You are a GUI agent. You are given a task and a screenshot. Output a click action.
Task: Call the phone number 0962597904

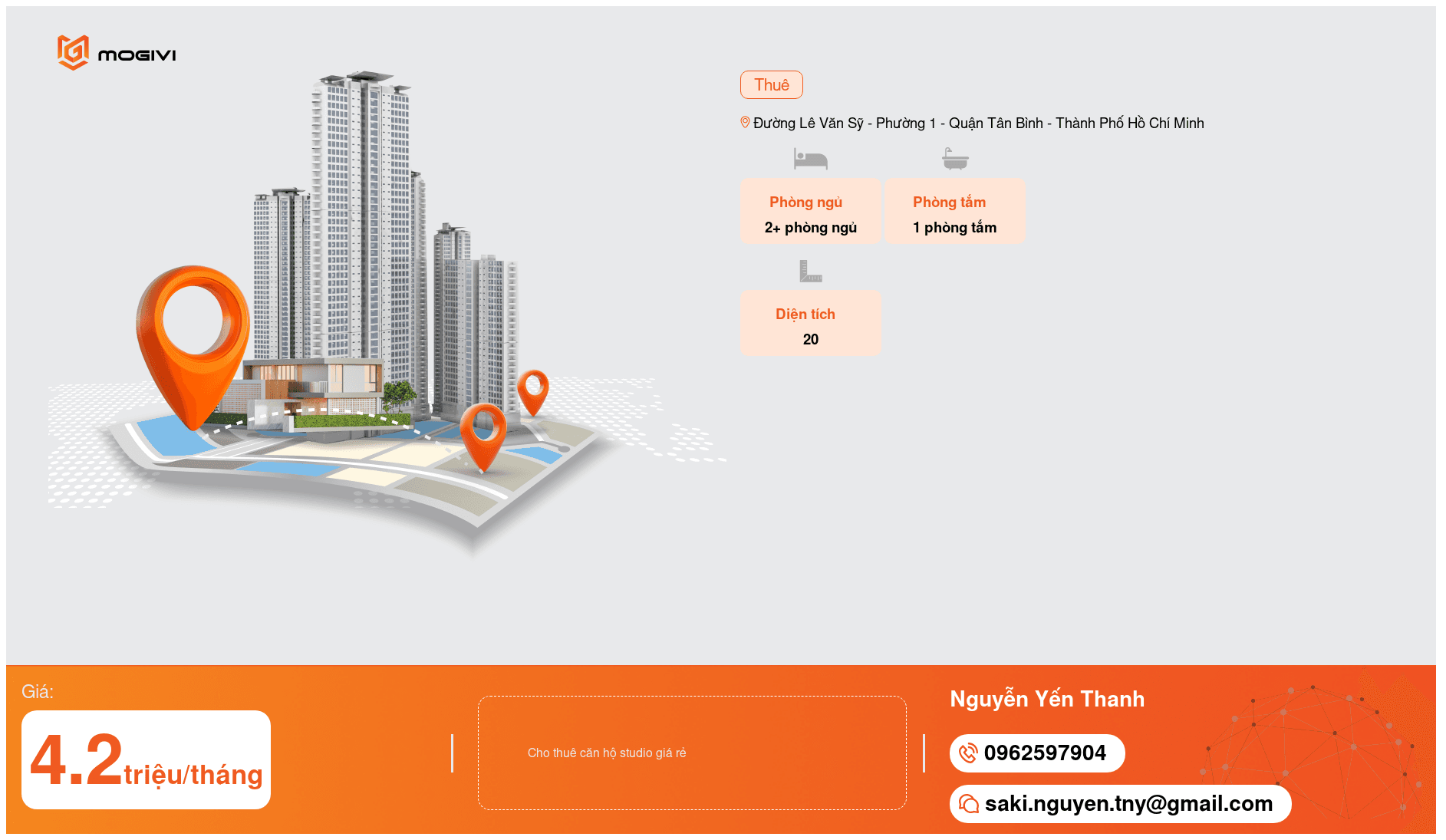[x=1045, y=753]
